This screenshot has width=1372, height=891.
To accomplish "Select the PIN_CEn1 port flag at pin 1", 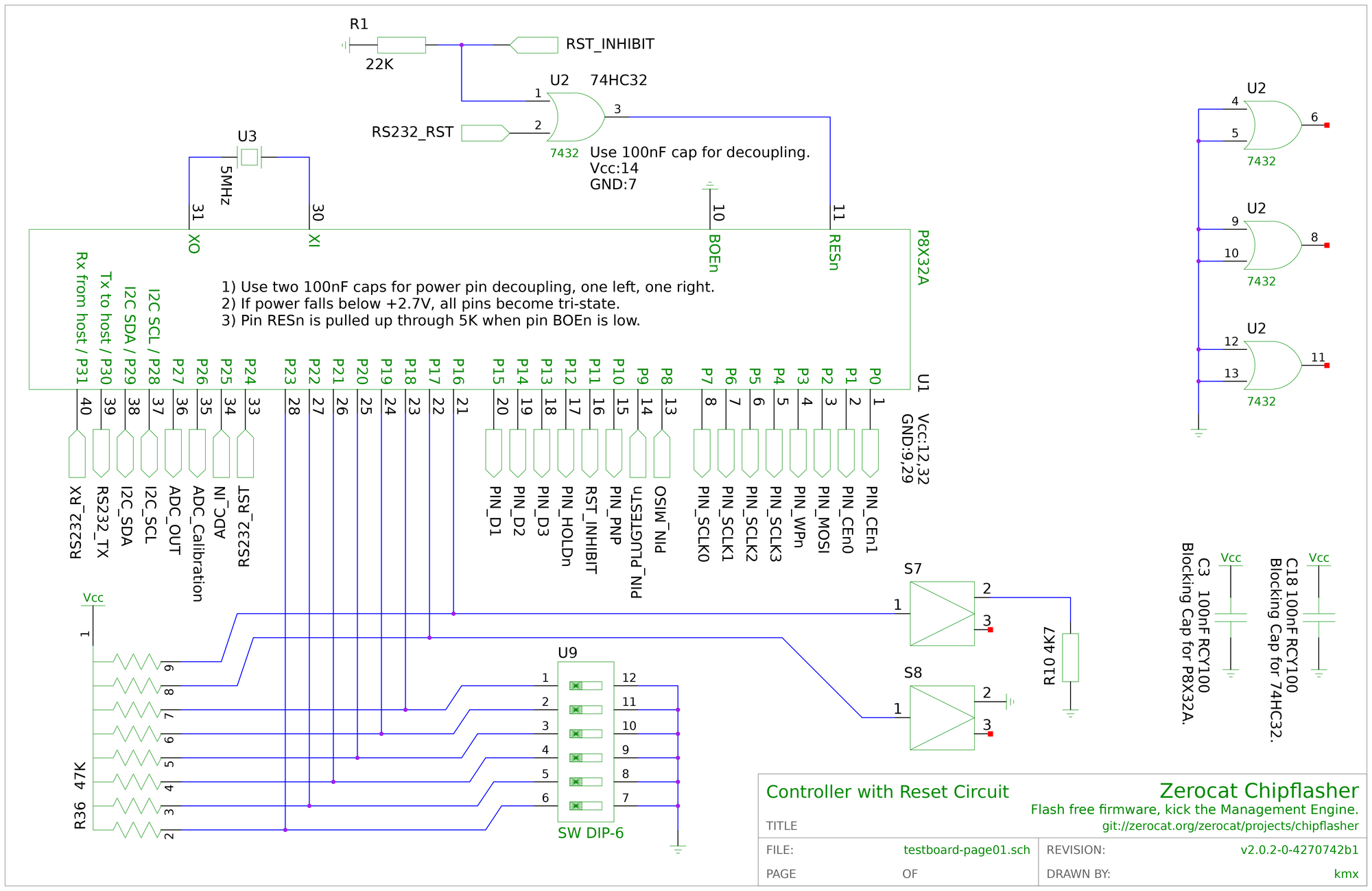I will [870, 453].
